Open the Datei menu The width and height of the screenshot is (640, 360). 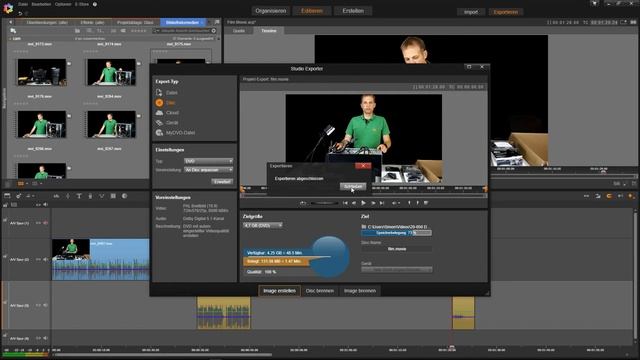(x=23, y=4)
